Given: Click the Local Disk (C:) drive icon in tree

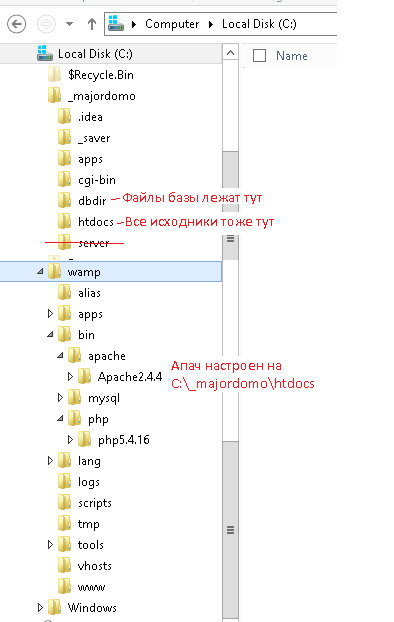Looking at the screenshot, I should tap(45, 53).
